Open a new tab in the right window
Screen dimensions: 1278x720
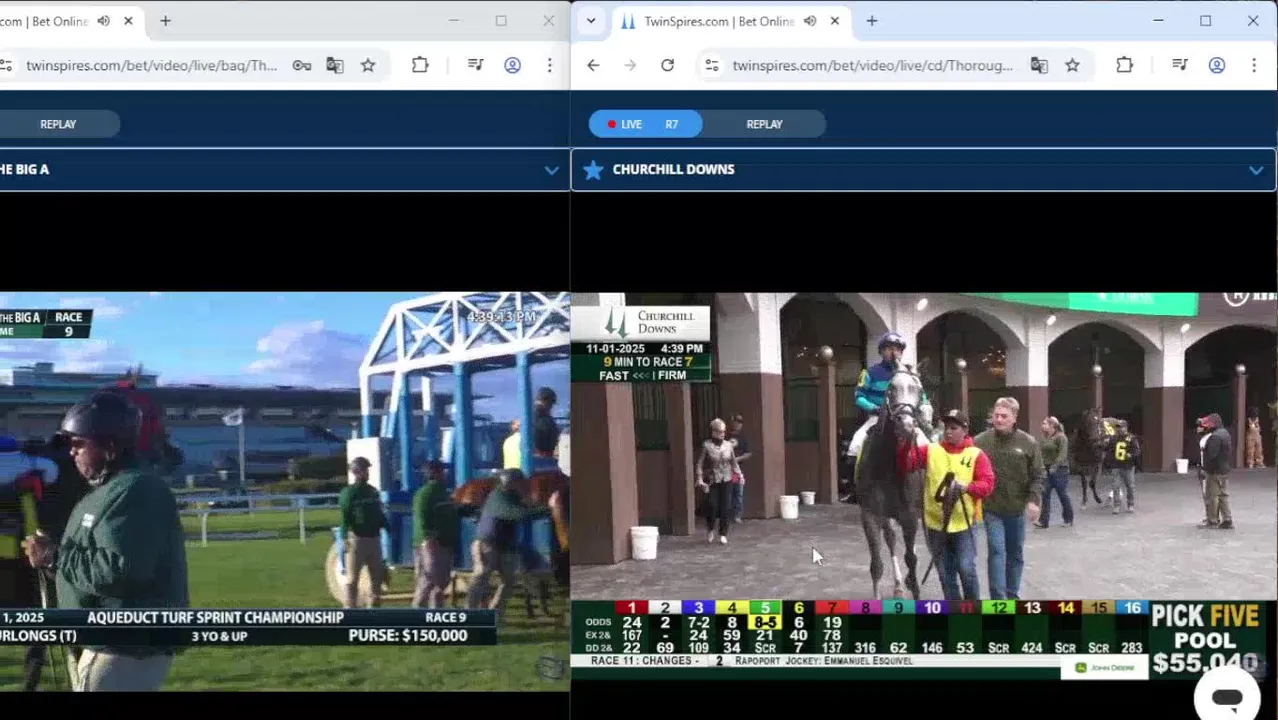click(871, 21)
